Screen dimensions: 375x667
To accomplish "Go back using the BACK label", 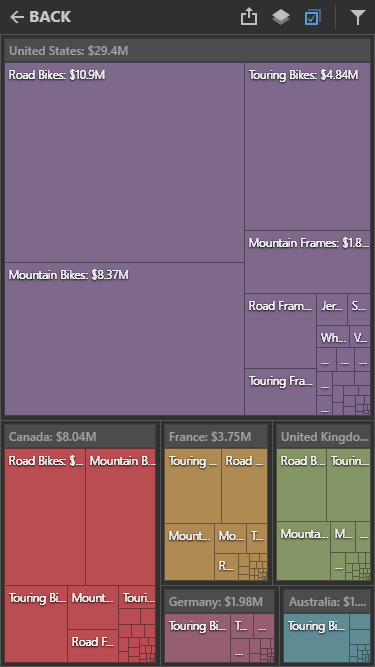I will pos(50,17).
